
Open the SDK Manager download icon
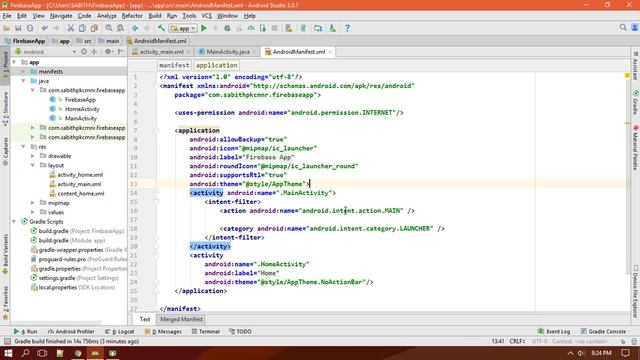point(333,28)
